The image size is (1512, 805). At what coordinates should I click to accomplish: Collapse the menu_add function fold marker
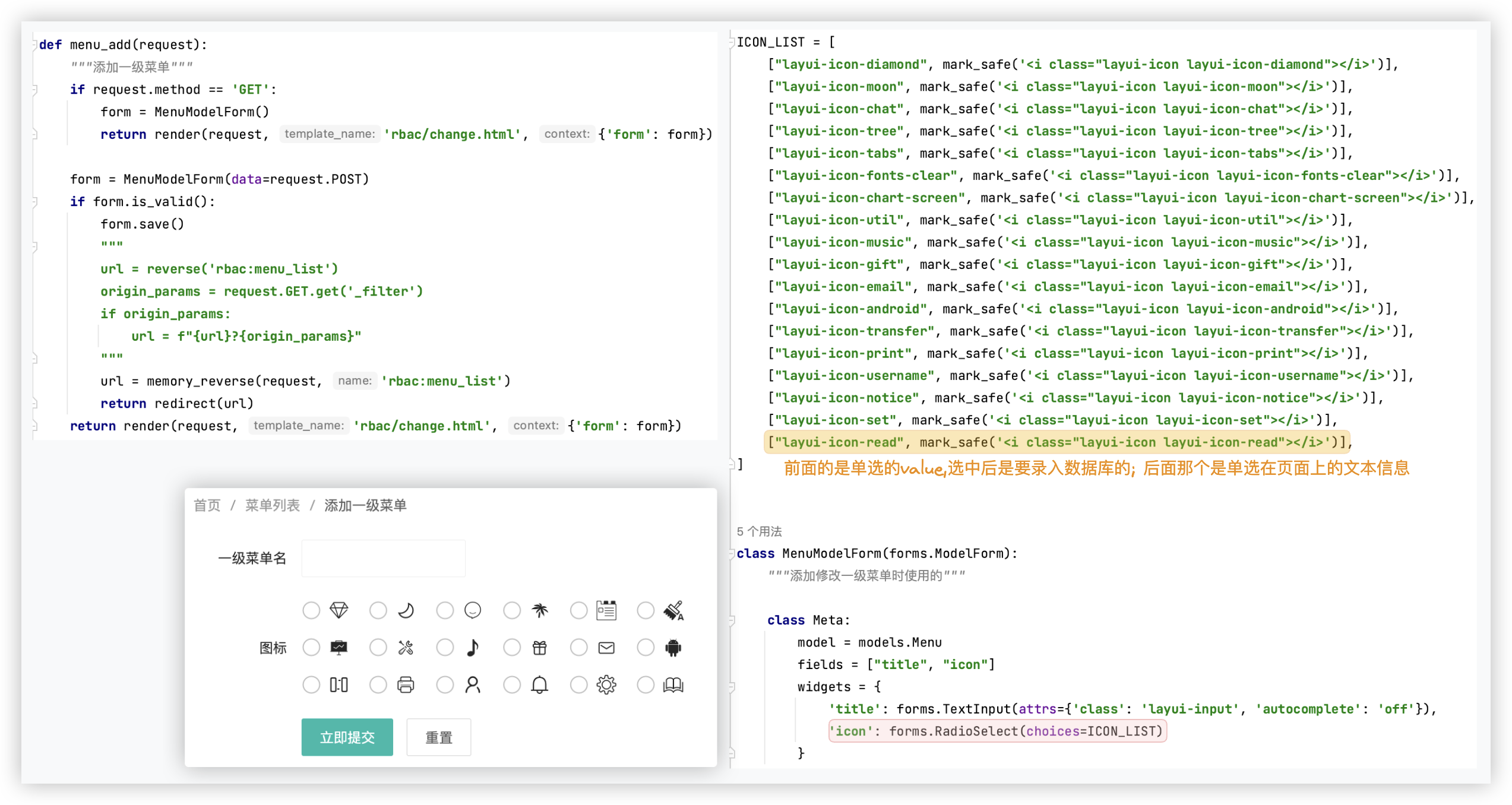tap(35, 45)
